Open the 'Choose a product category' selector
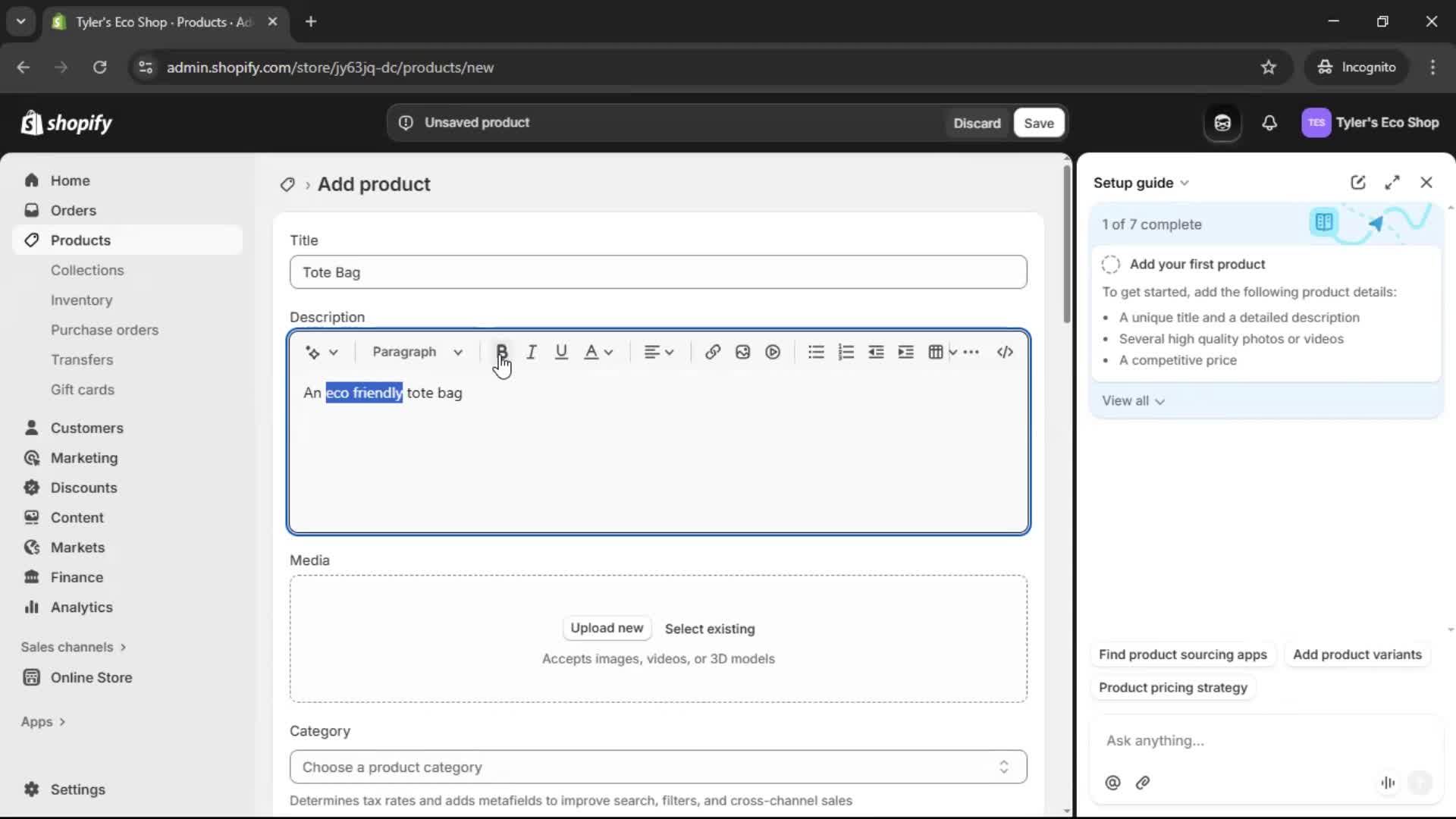Image resolution: width=1456 pixels, height=819 pixels. (x=657, y=767)
